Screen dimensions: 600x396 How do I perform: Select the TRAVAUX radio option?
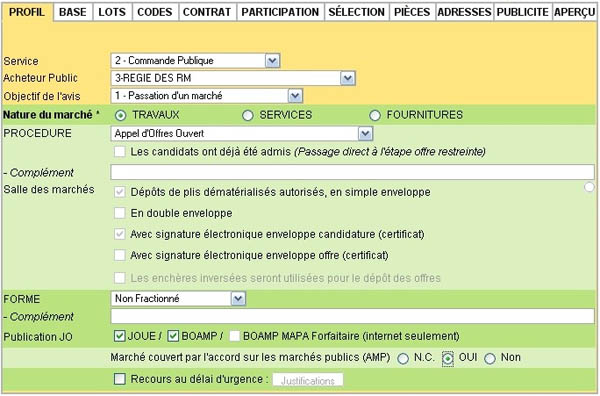(x=120, y=116)
